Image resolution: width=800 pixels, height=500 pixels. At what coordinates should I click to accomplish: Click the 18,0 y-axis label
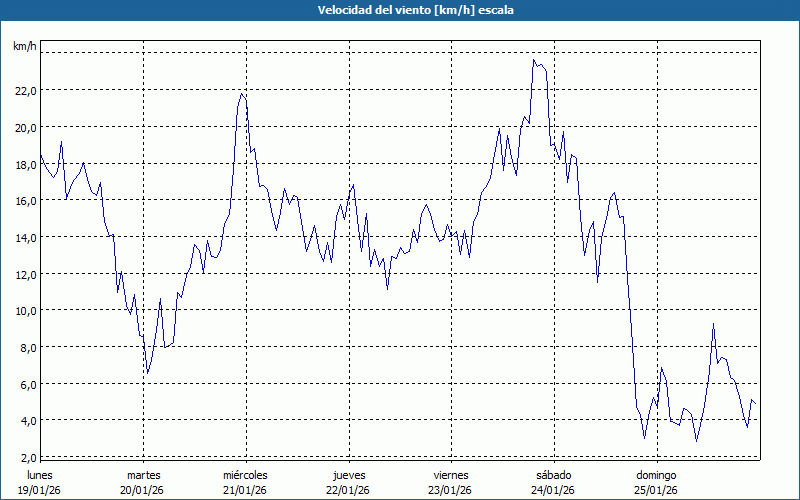25,164
